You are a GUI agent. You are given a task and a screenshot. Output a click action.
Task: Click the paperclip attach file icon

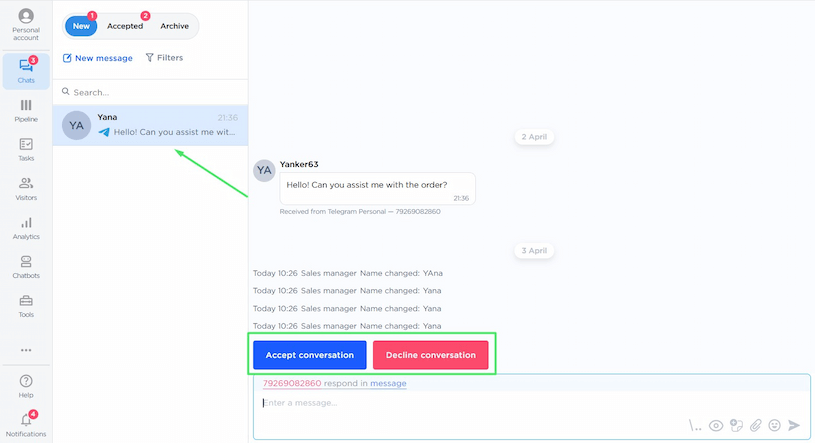(756, 425)
